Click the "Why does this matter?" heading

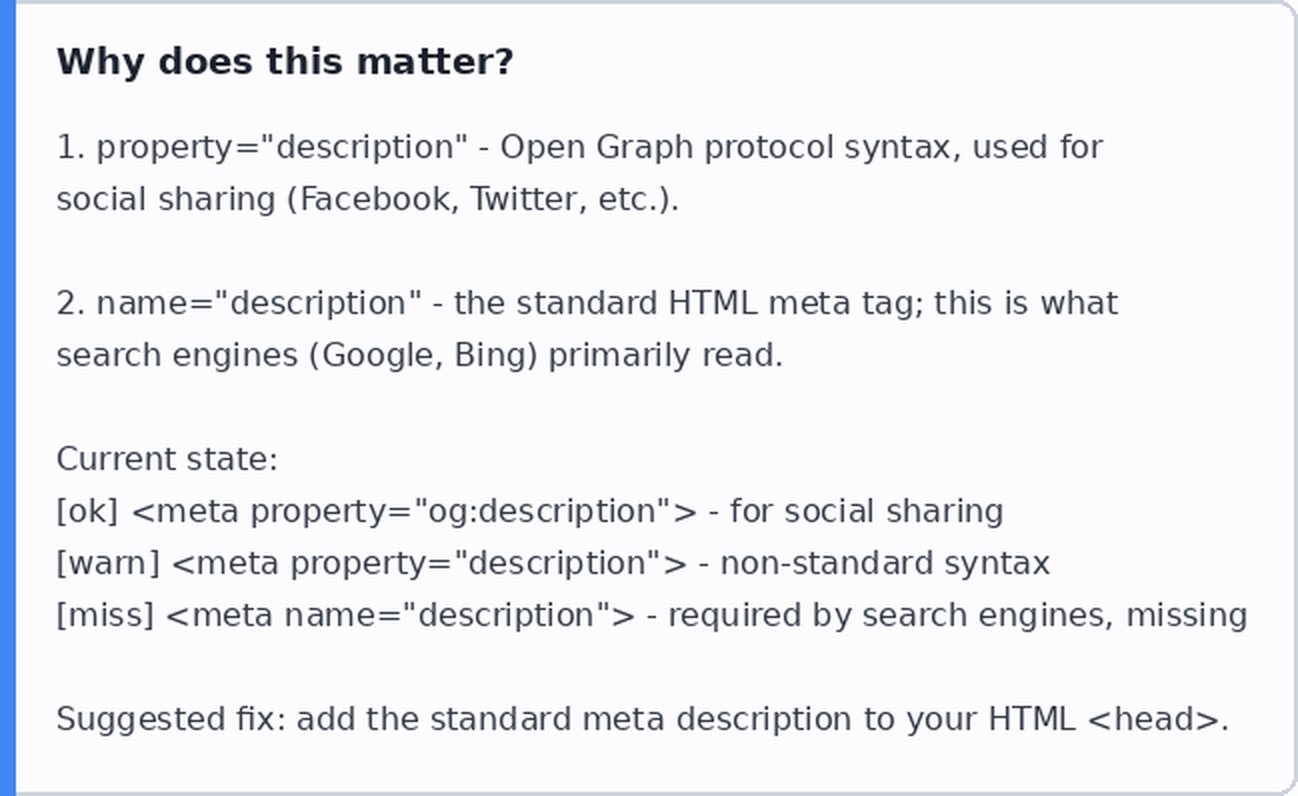pos(285,62)
